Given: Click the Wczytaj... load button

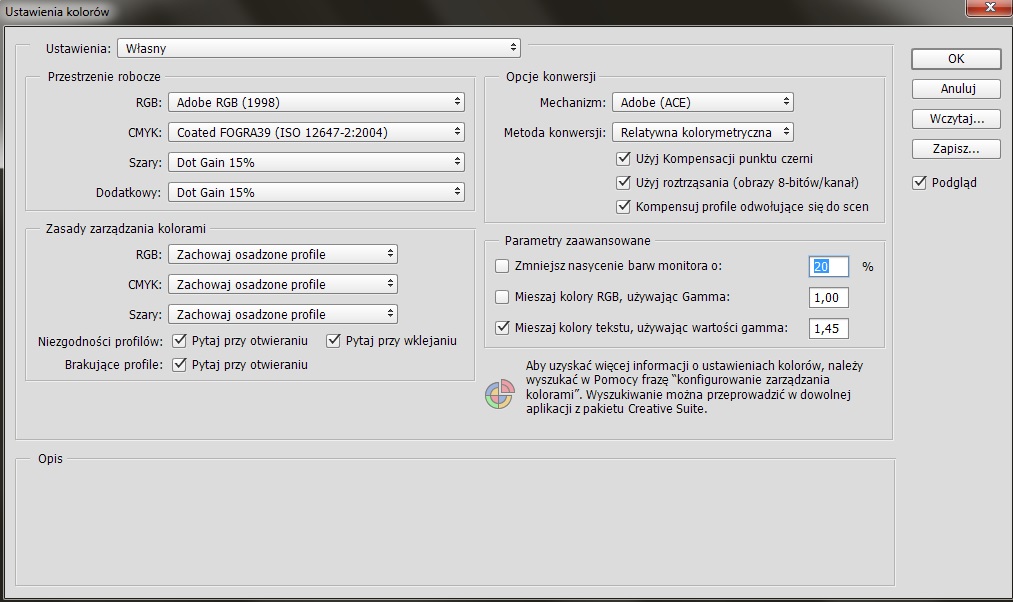Looking at the screenshot, I should pyautogui.click(x=957, y=119).
